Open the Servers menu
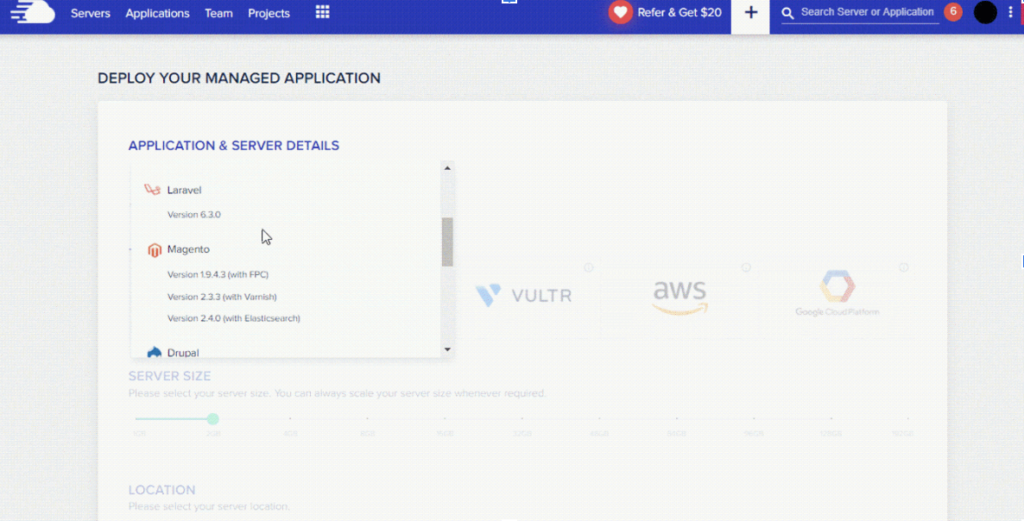Viewport: 1024px width, 521px height. [90, 13]
